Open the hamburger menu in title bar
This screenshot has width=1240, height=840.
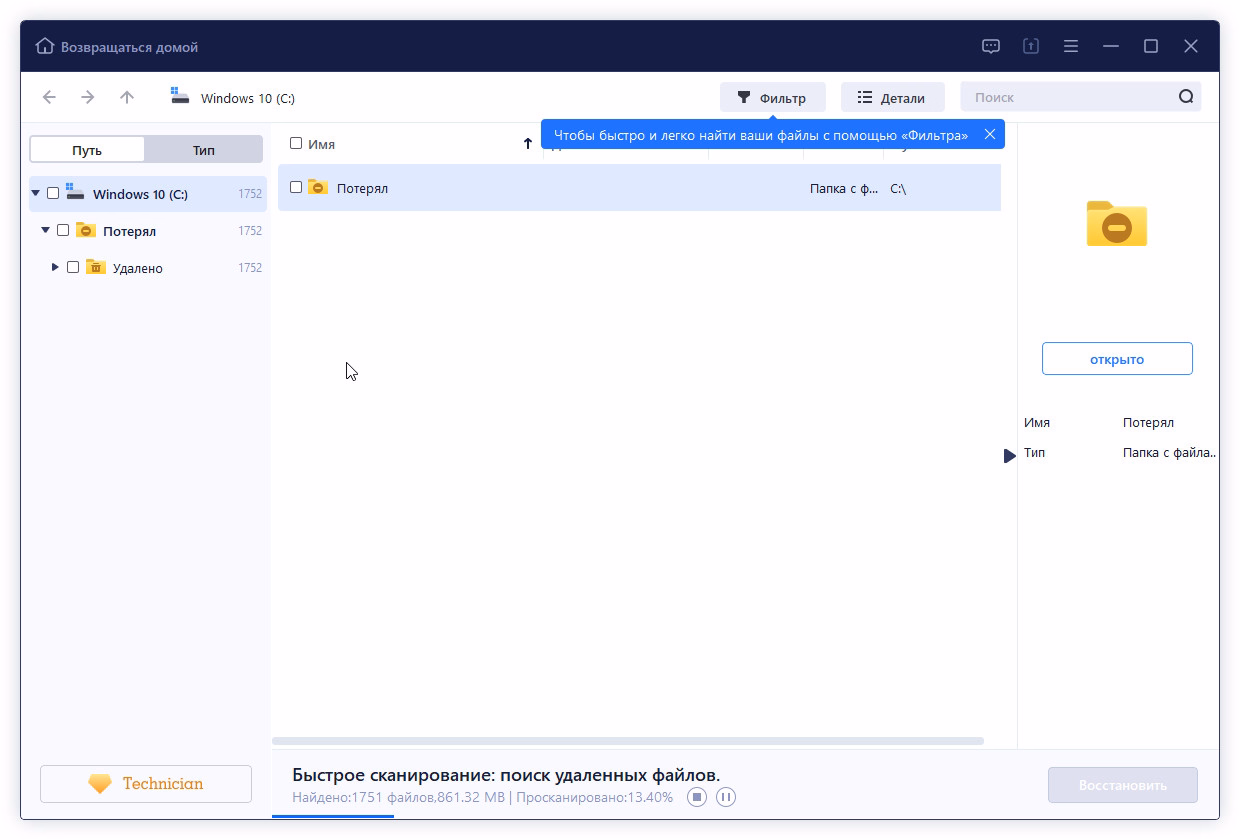(x=1071, y=46)
